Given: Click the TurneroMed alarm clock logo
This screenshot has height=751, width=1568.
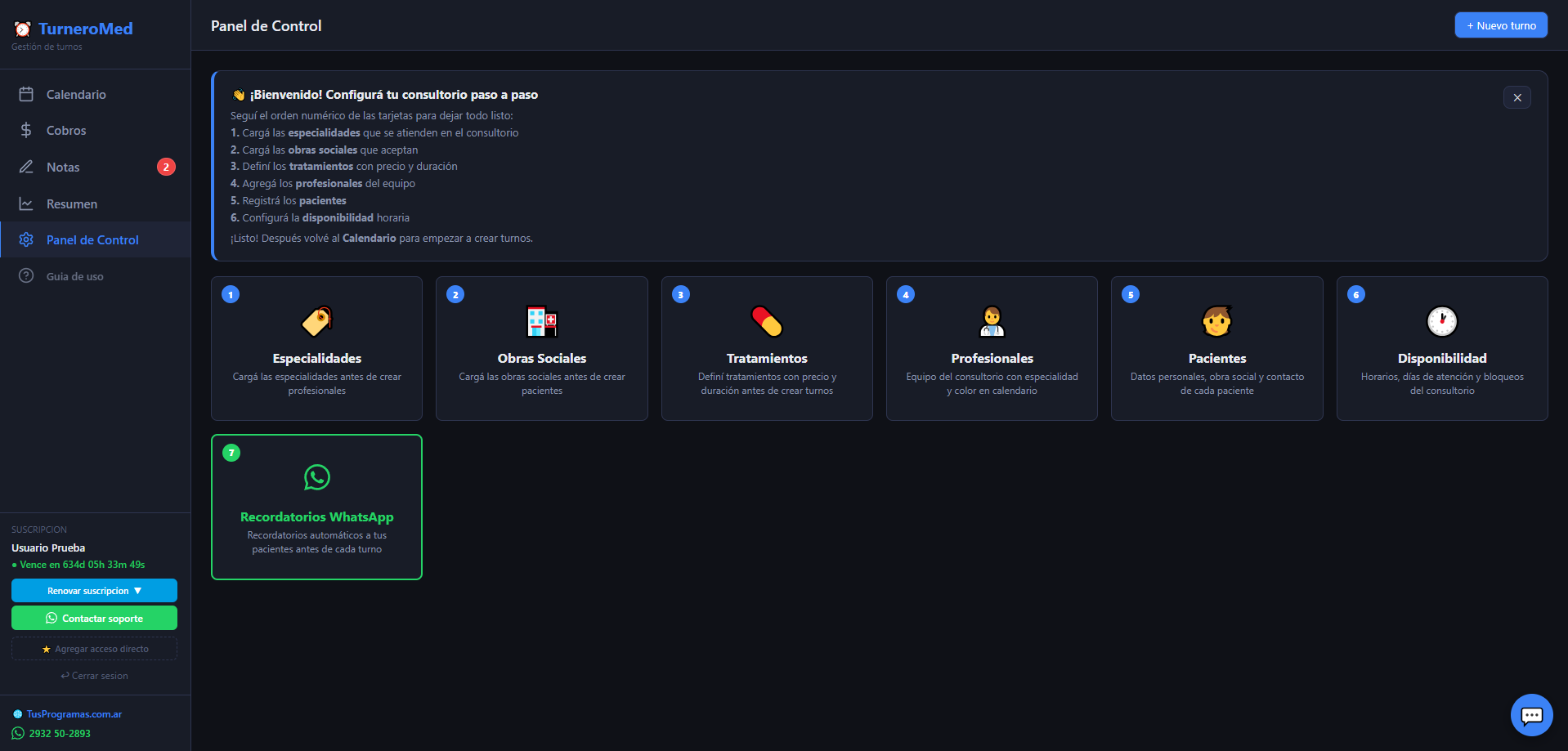Looking at the screenshot, I should tap(22, 28).
